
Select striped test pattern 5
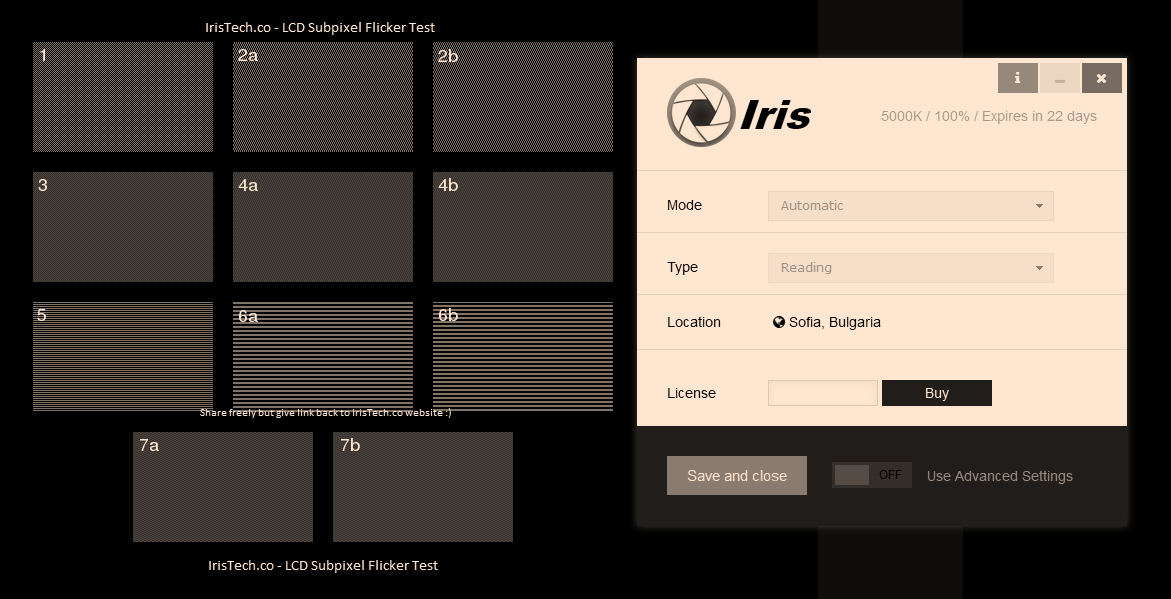122,356
